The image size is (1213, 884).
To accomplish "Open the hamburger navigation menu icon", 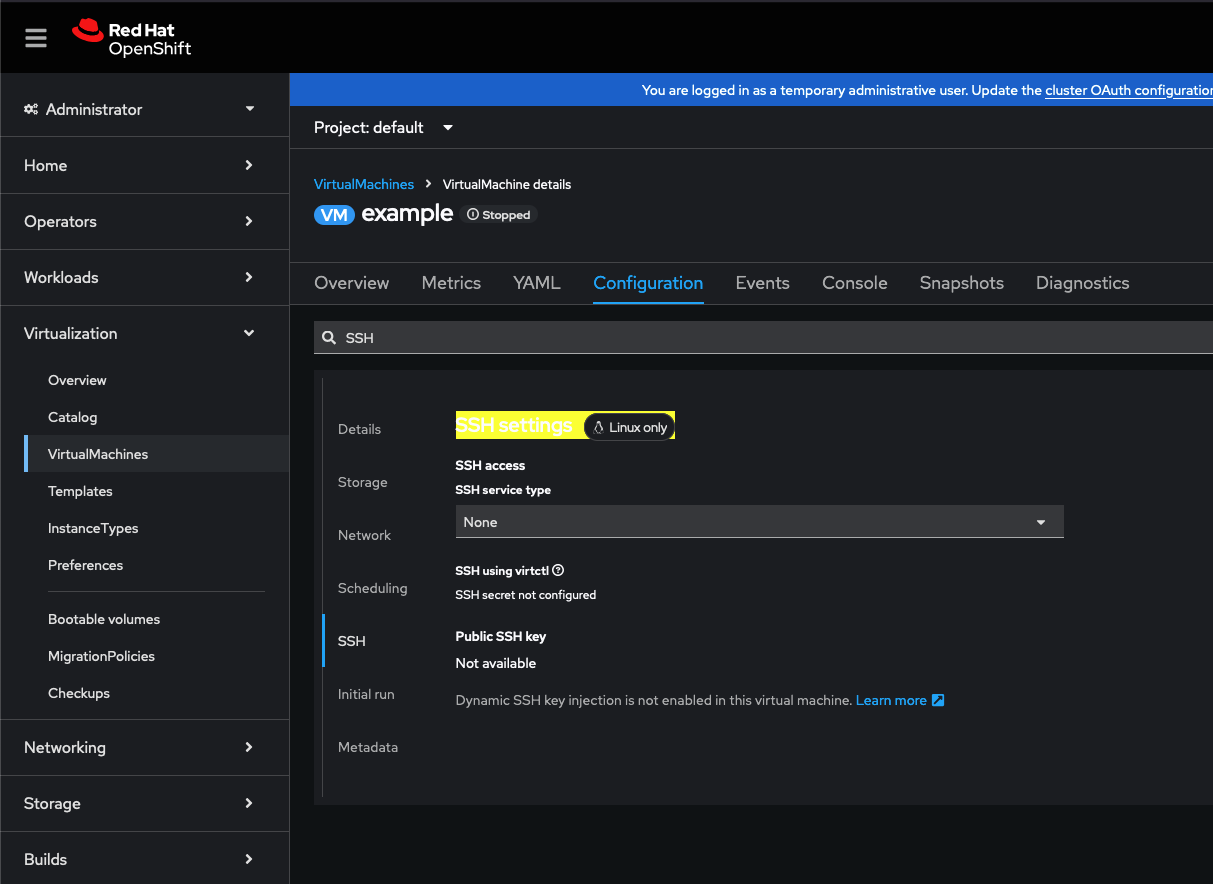I will 36,38.
